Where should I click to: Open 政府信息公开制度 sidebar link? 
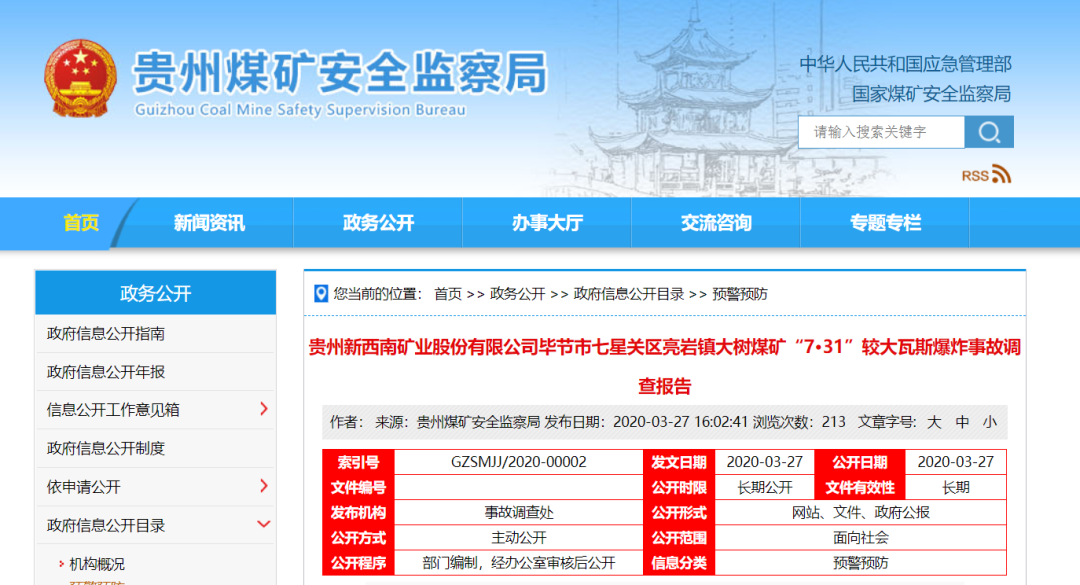106,449
